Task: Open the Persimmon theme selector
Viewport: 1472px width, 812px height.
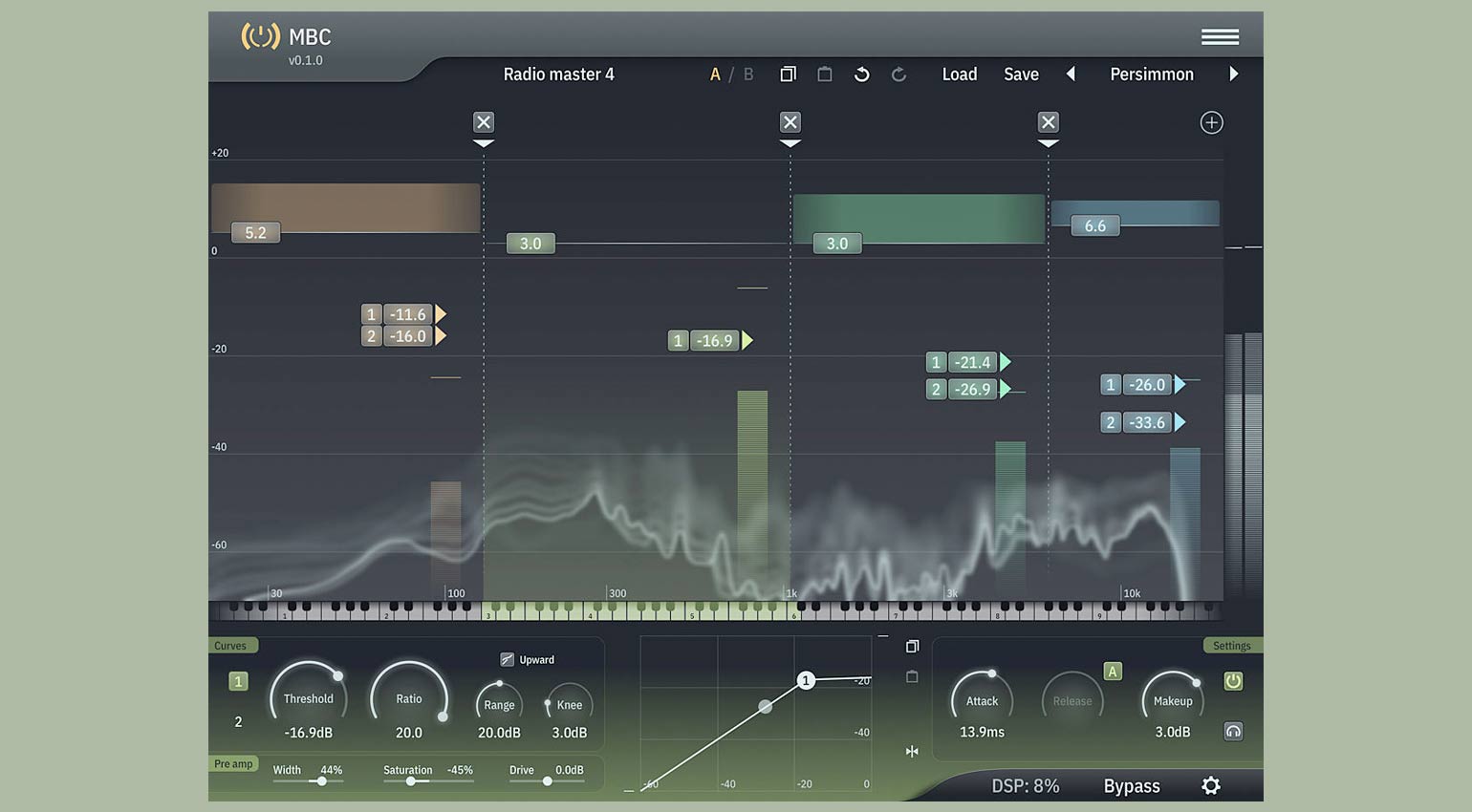Action: tap(1152, 75)
